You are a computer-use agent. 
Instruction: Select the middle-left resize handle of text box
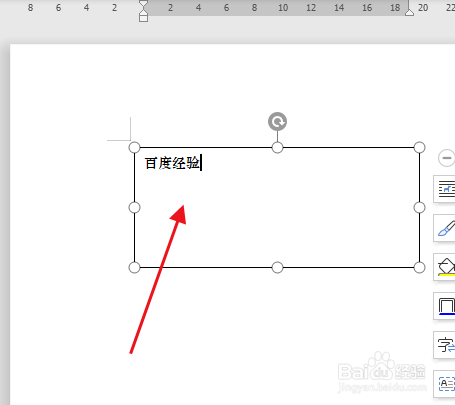point(134,208)
